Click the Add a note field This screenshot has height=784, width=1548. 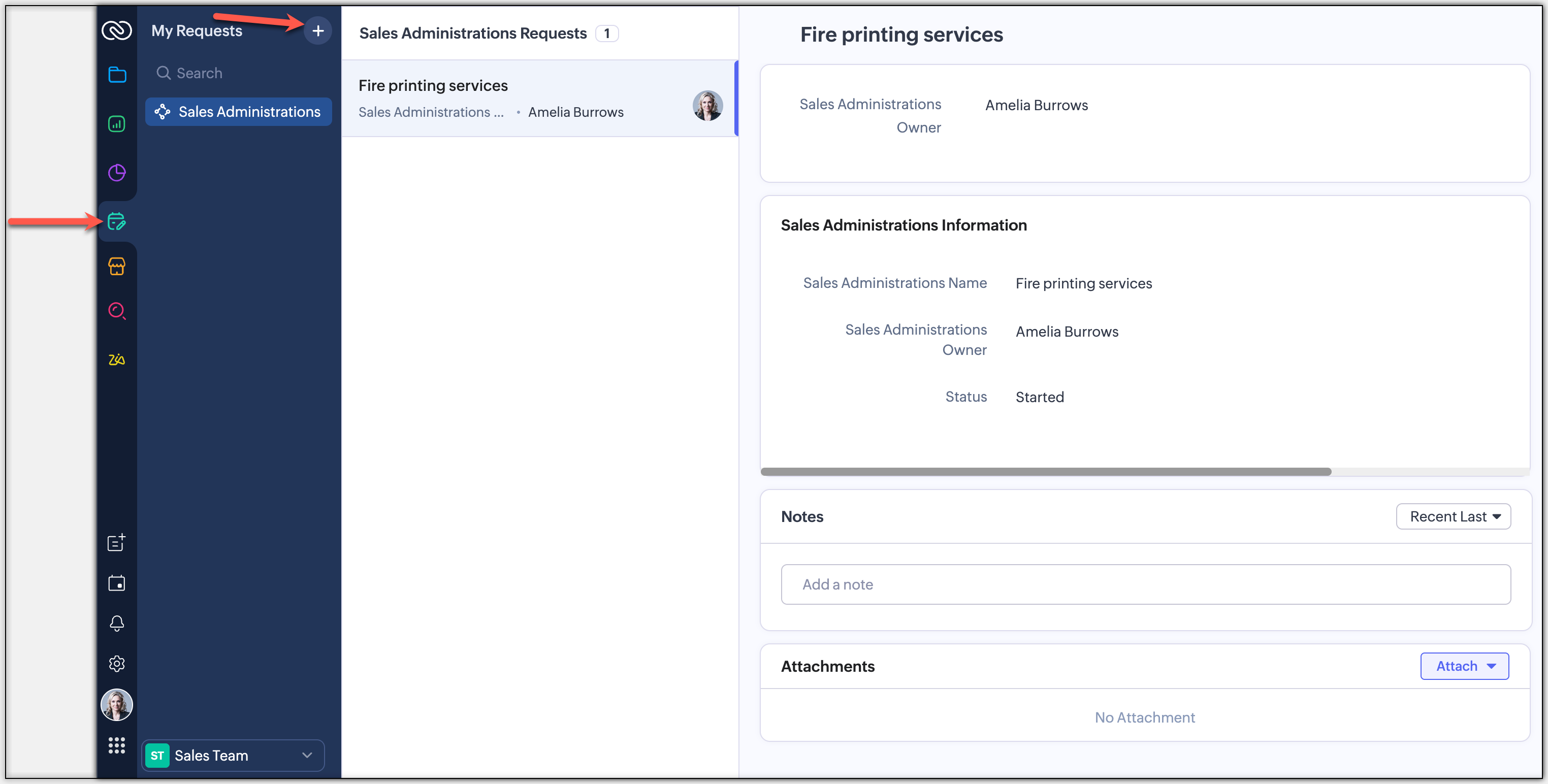point(1145,584)
